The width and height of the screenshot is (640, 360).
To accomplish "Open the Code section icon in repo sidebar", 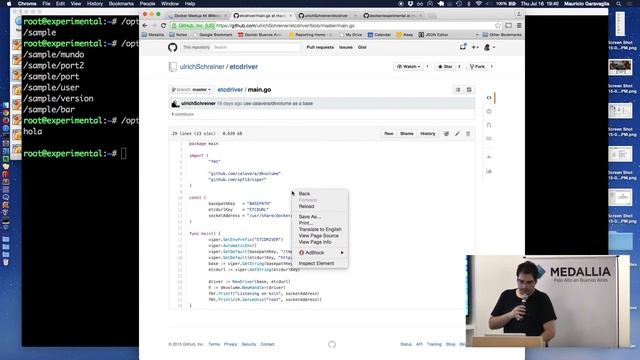I will pos(489,98).
